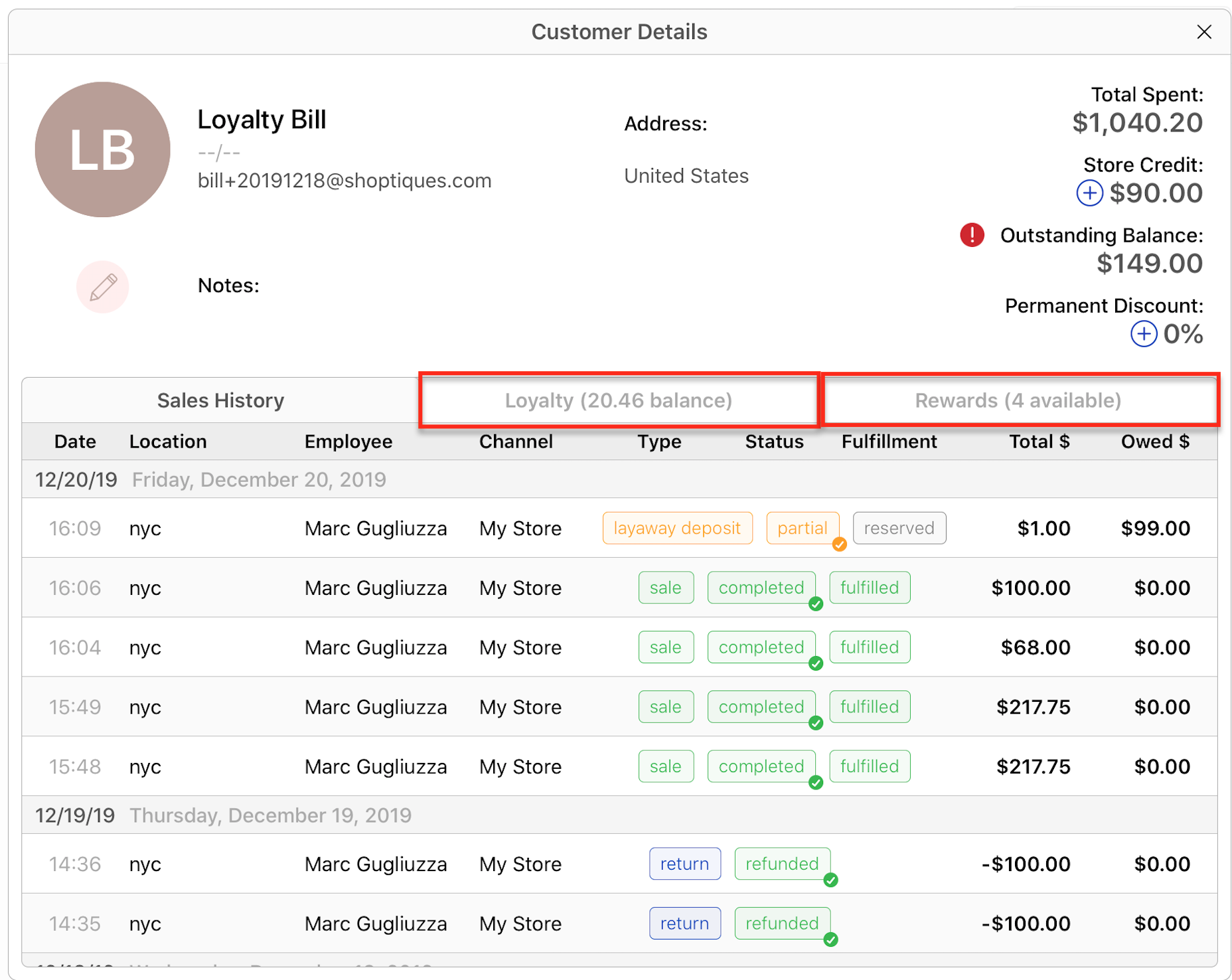The width and height of the screenshot is (1232, 980).
Task: Click fulfilled badge on 15:49 row
Action: 870,707
